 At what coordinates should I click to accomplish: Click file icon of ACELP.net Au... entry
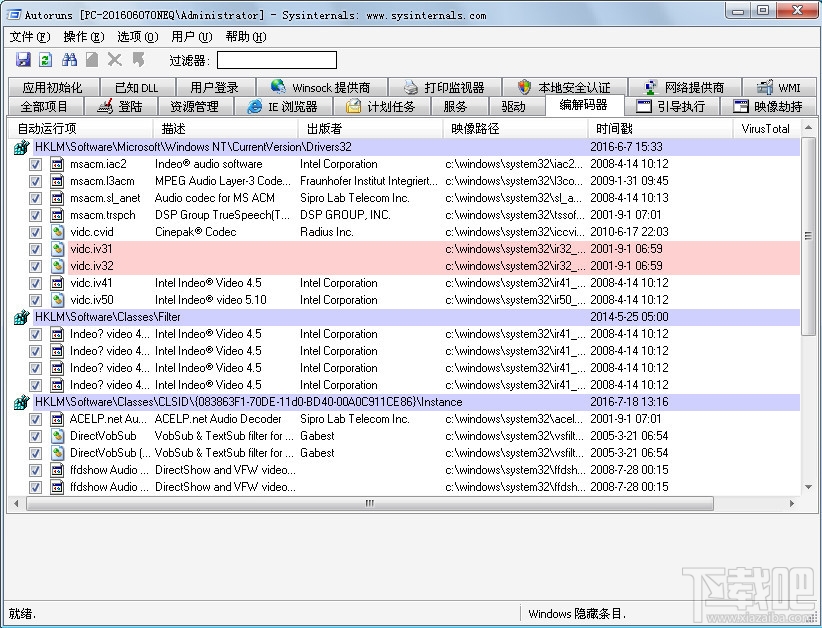tap(57, 419)
